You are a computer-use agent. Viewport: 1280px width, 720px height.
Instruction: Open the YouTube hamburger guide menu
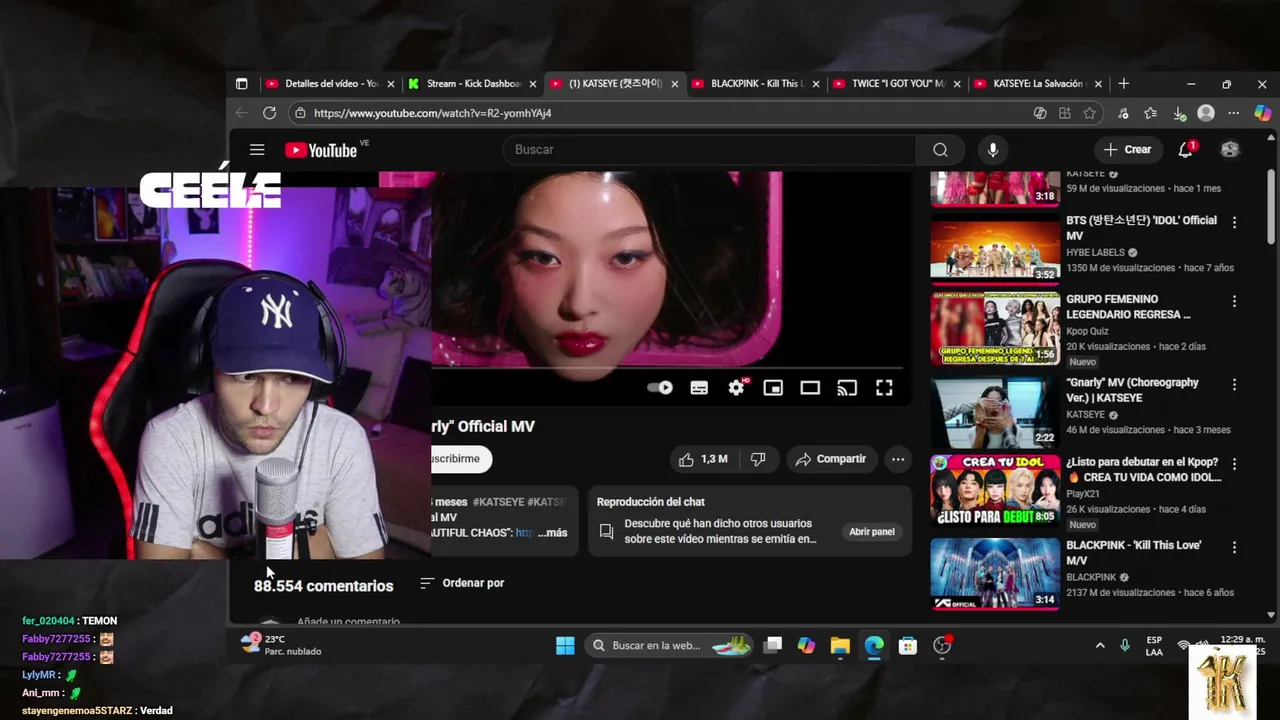coord(257,149)
